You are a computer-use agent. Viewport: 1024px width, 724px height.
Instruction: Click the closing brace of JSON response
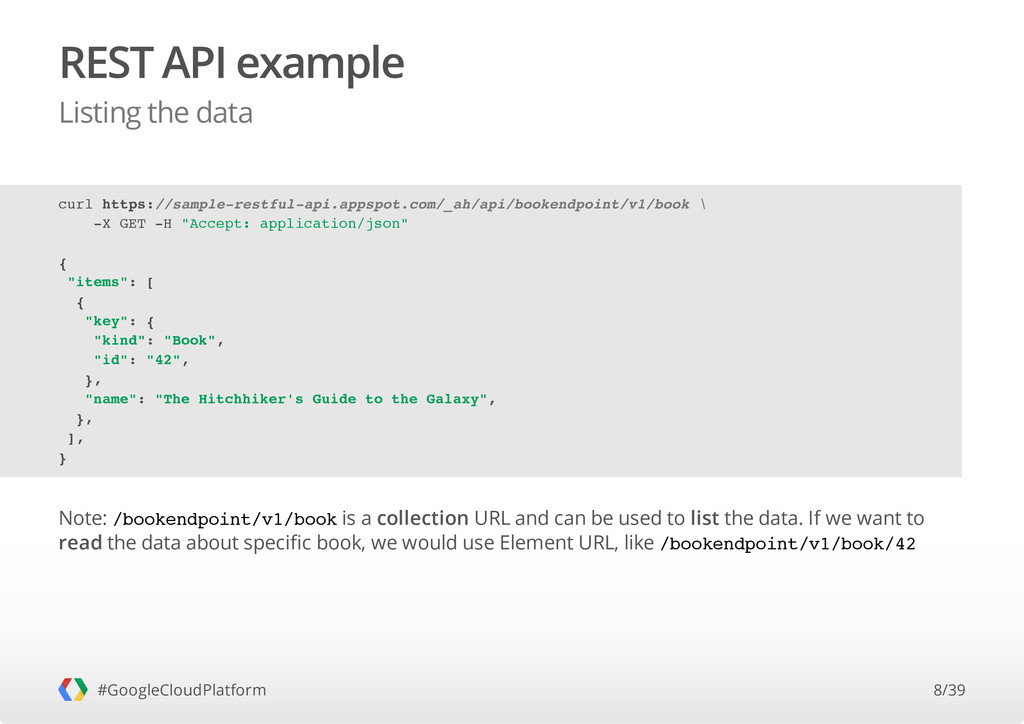[x=63, y=458]
